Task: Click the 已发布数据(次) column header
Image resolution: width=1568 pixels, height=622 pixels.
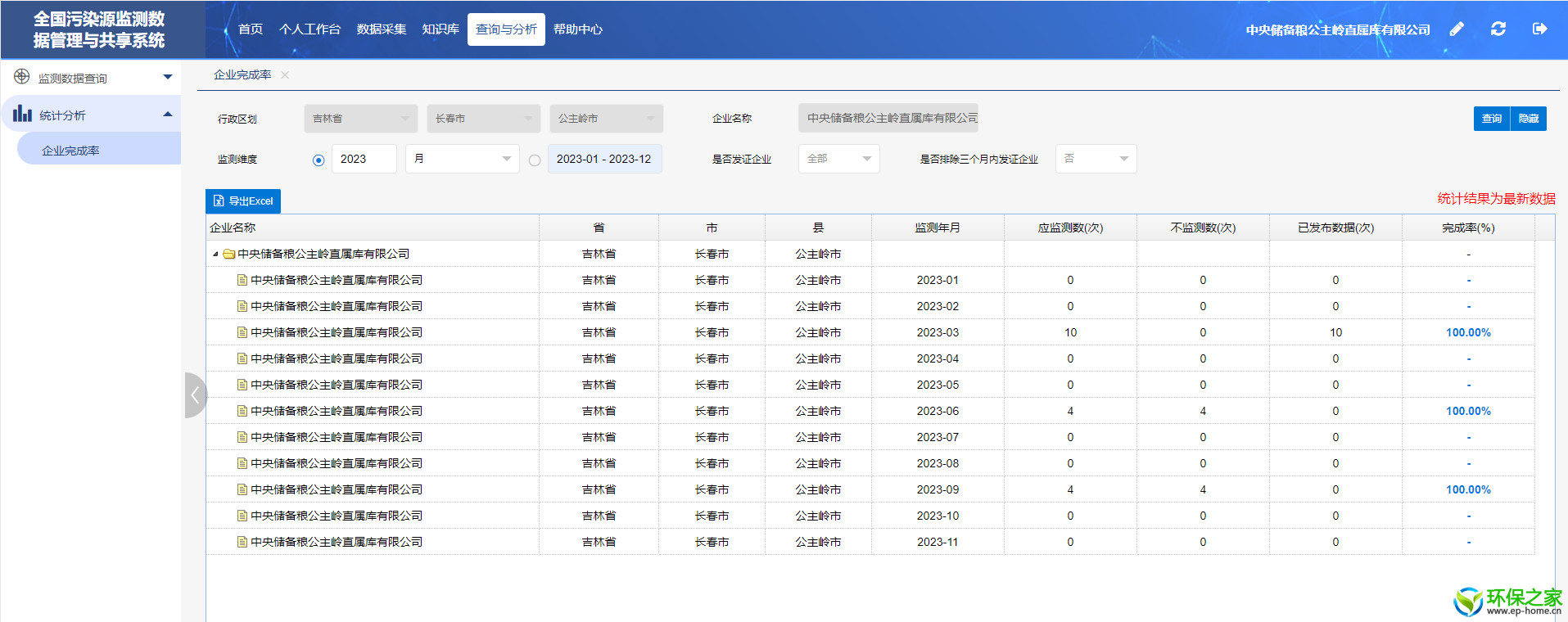Action: pos(1335,228)
